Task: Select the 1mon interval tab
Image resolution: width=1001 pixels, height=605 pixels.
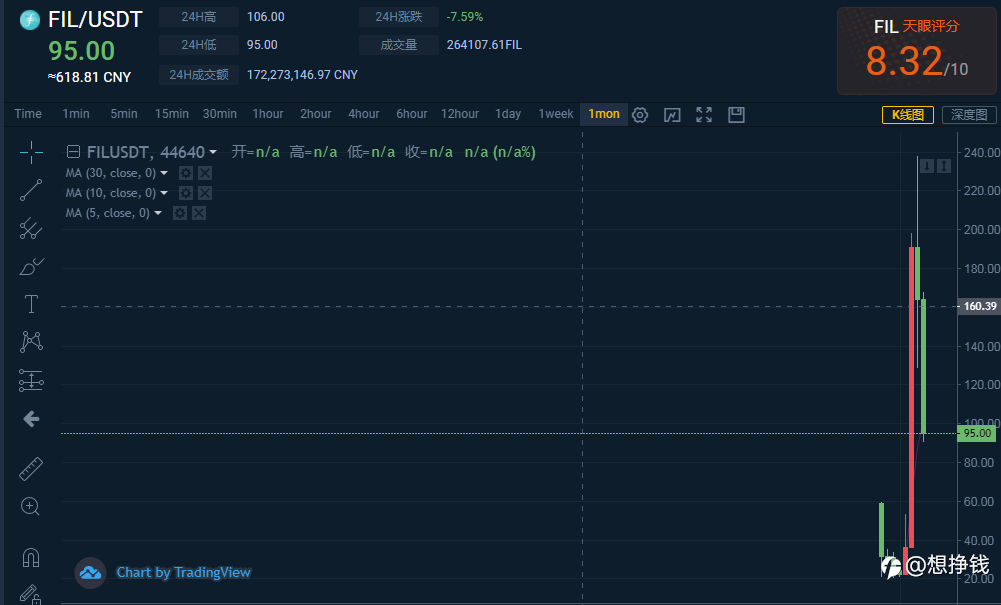Action: (x=604, y=114)
